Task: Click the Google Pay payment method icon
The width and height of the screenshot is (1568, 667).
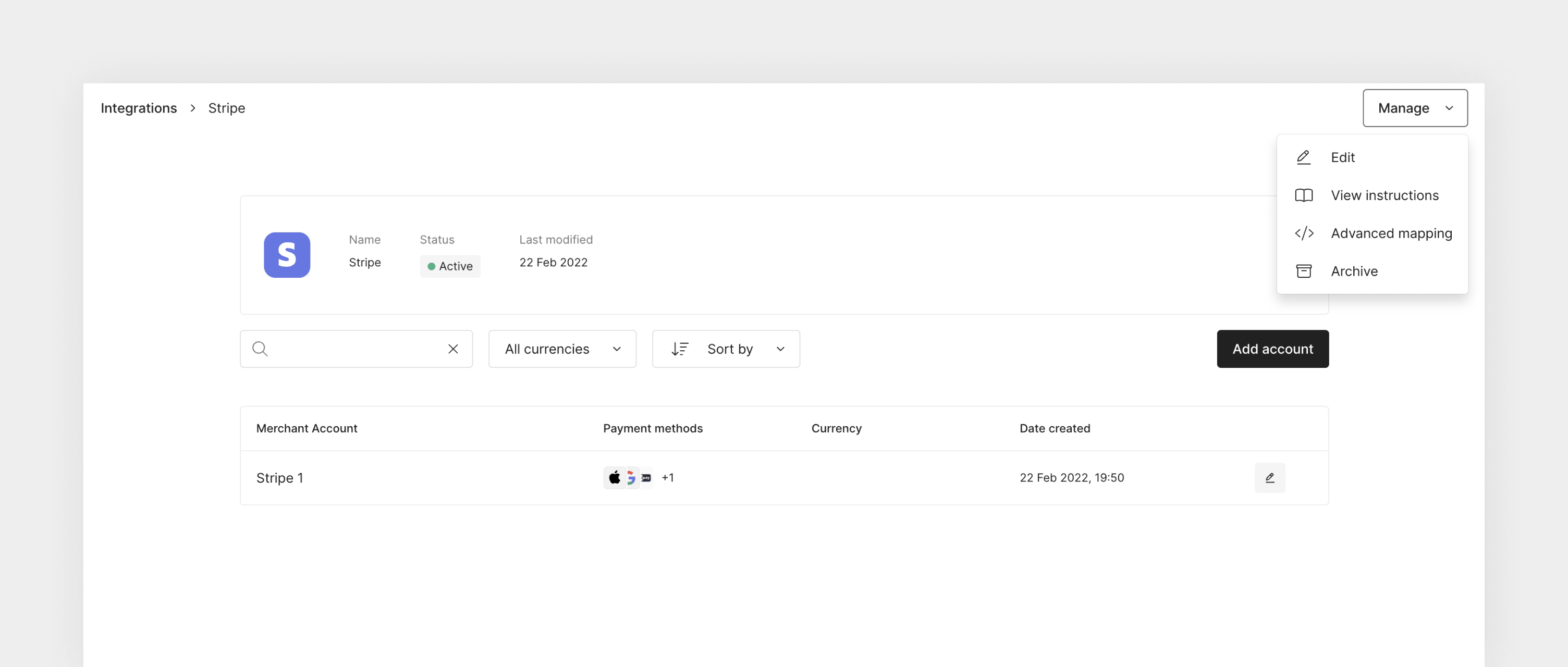Action: [631, 478]
